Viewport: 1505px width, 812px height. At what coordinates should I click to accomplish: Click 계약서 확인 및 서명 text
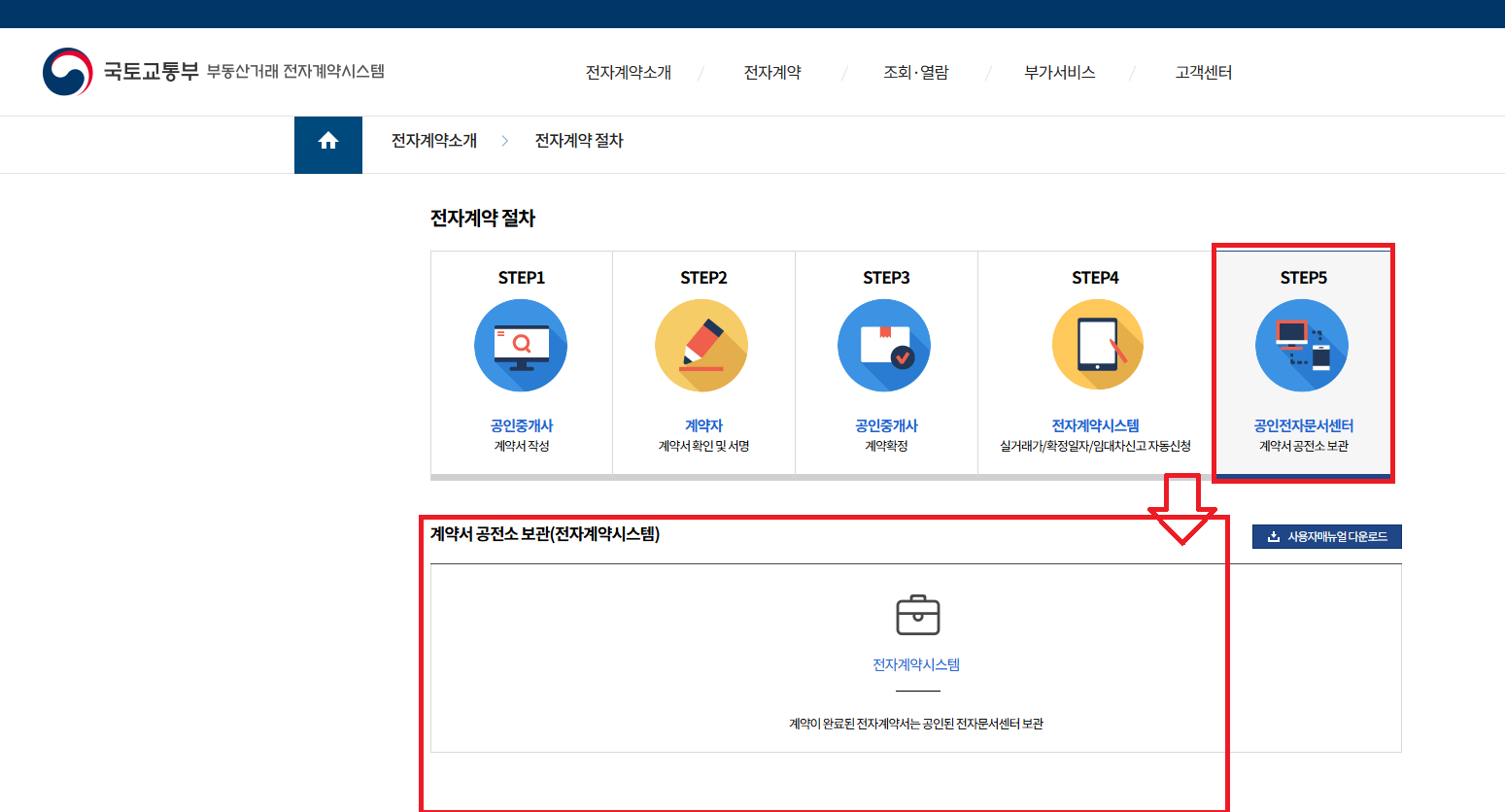(x=703, y=446)
